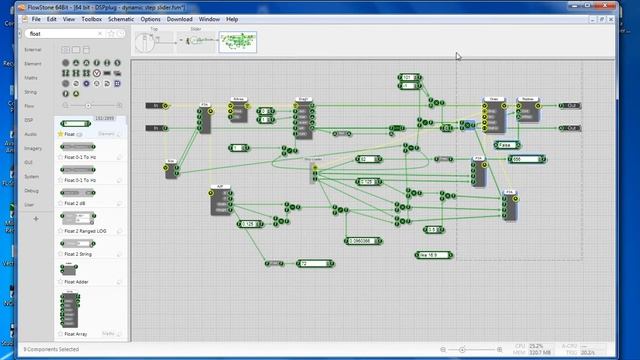Open the Schematic menu

click(121, 19)
